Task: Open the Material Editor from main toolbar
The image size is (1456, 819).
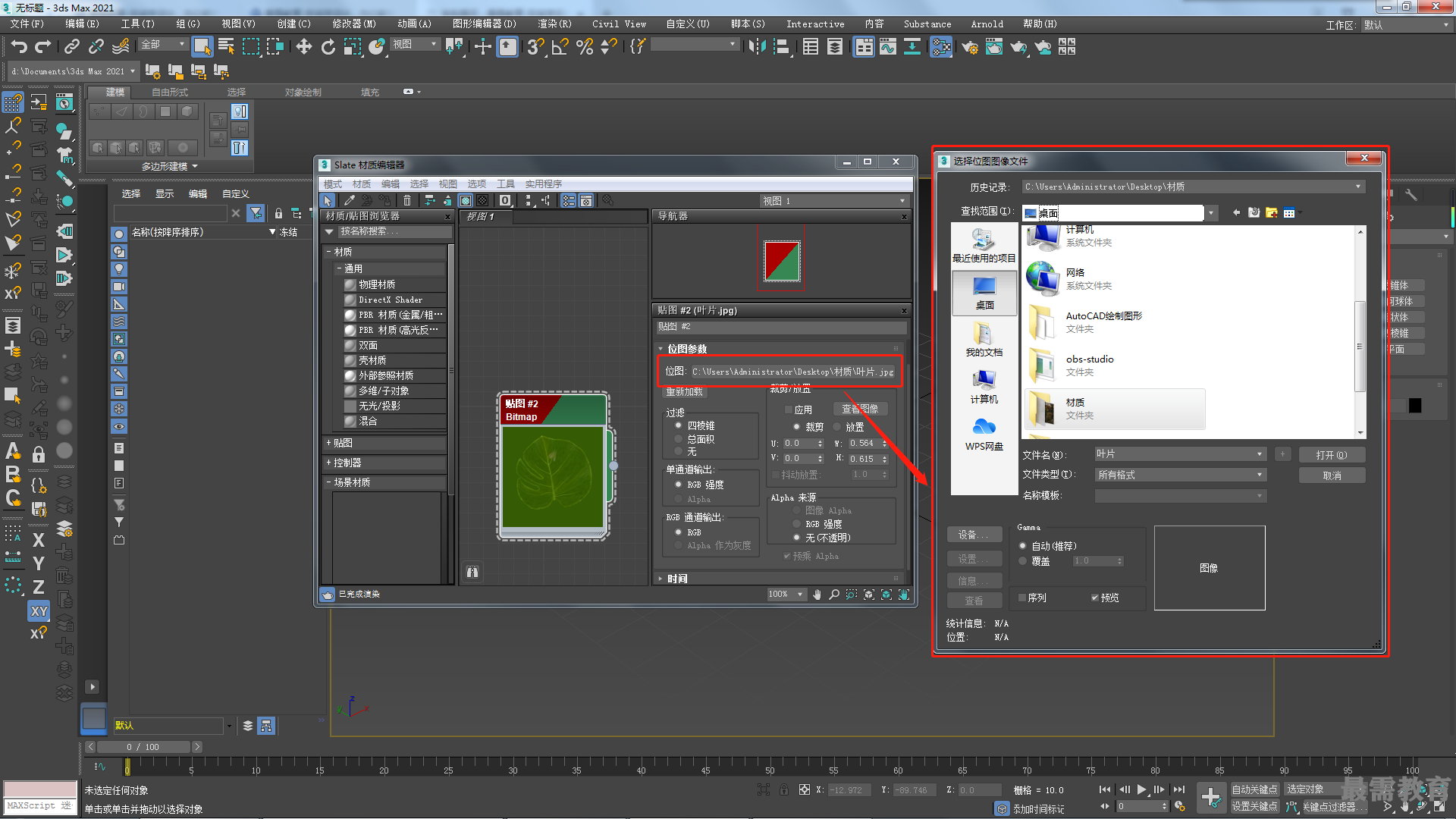Action: pyautogui.click(x=941, y=47)
